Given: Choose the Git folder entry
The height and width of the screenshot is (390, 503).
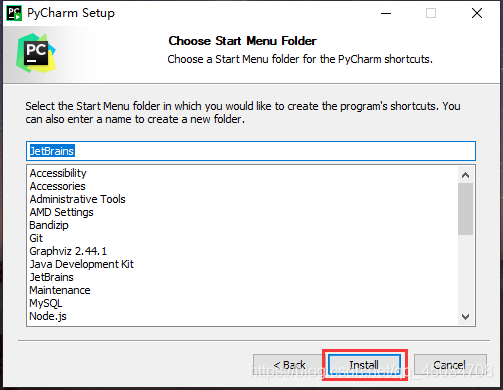Looking at the screenshot, I should pyautogui.click(x=36, y=238).
